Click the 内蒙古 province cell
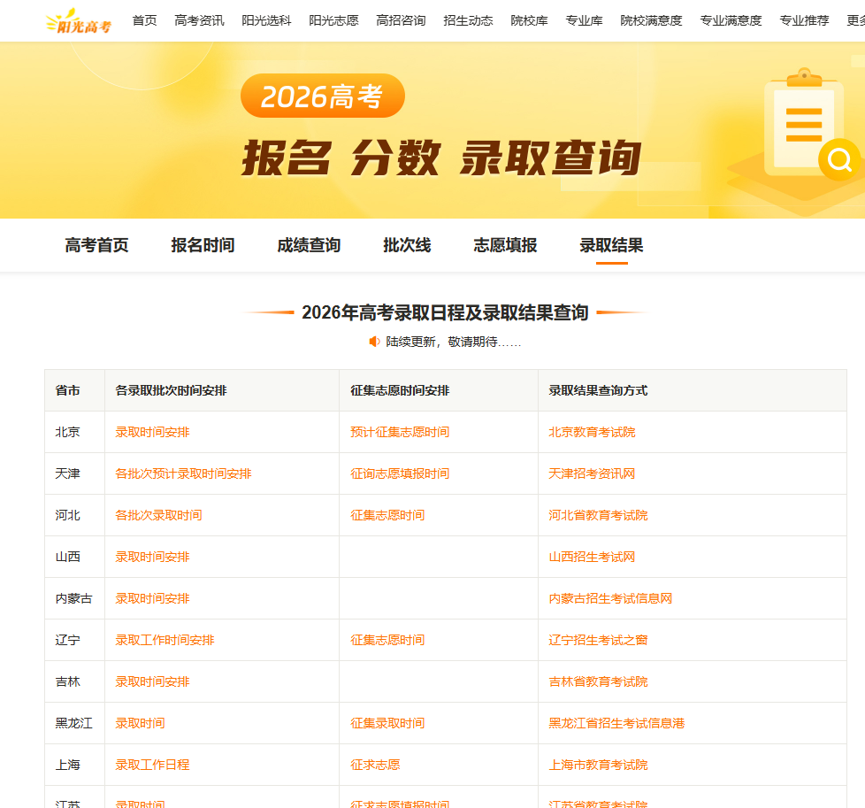Image resolution: width=865 pixels, height=808 pixels. [x=74, y=599]
